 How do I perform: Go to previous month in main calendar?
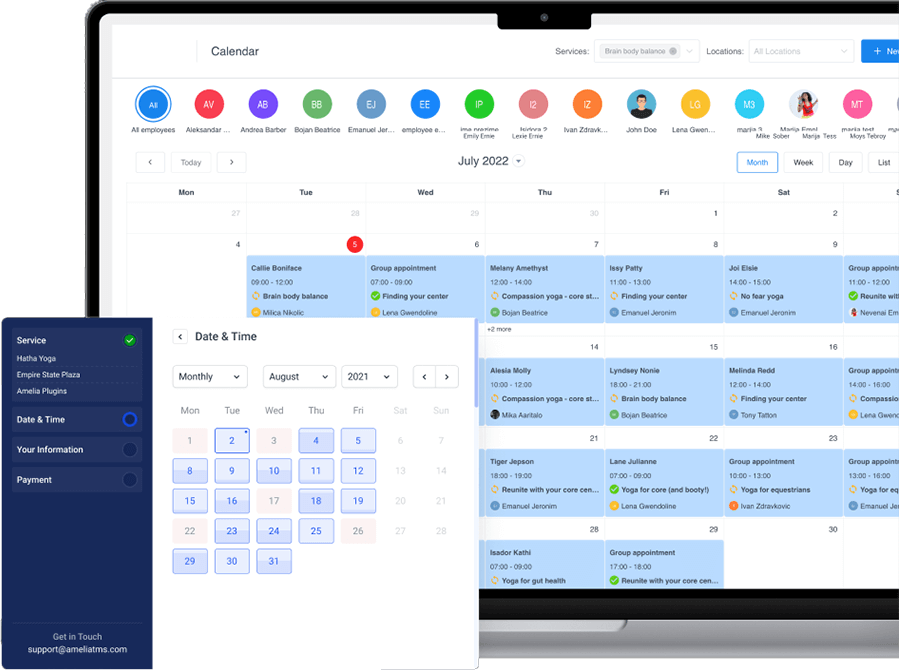point(150,162)
